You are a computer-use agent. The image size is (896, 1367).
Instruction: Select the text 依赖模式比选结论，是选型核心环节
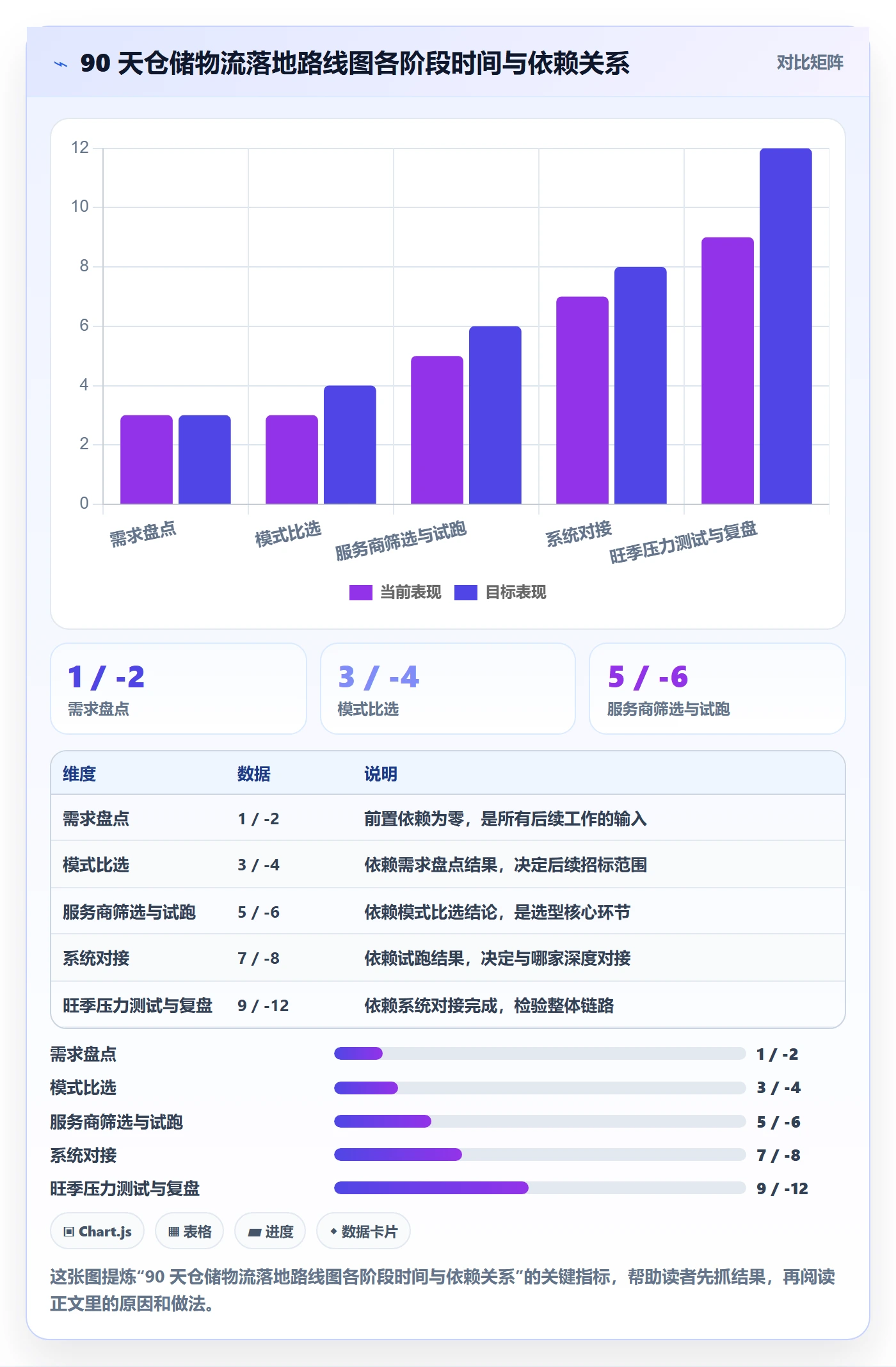coord(497,912)
